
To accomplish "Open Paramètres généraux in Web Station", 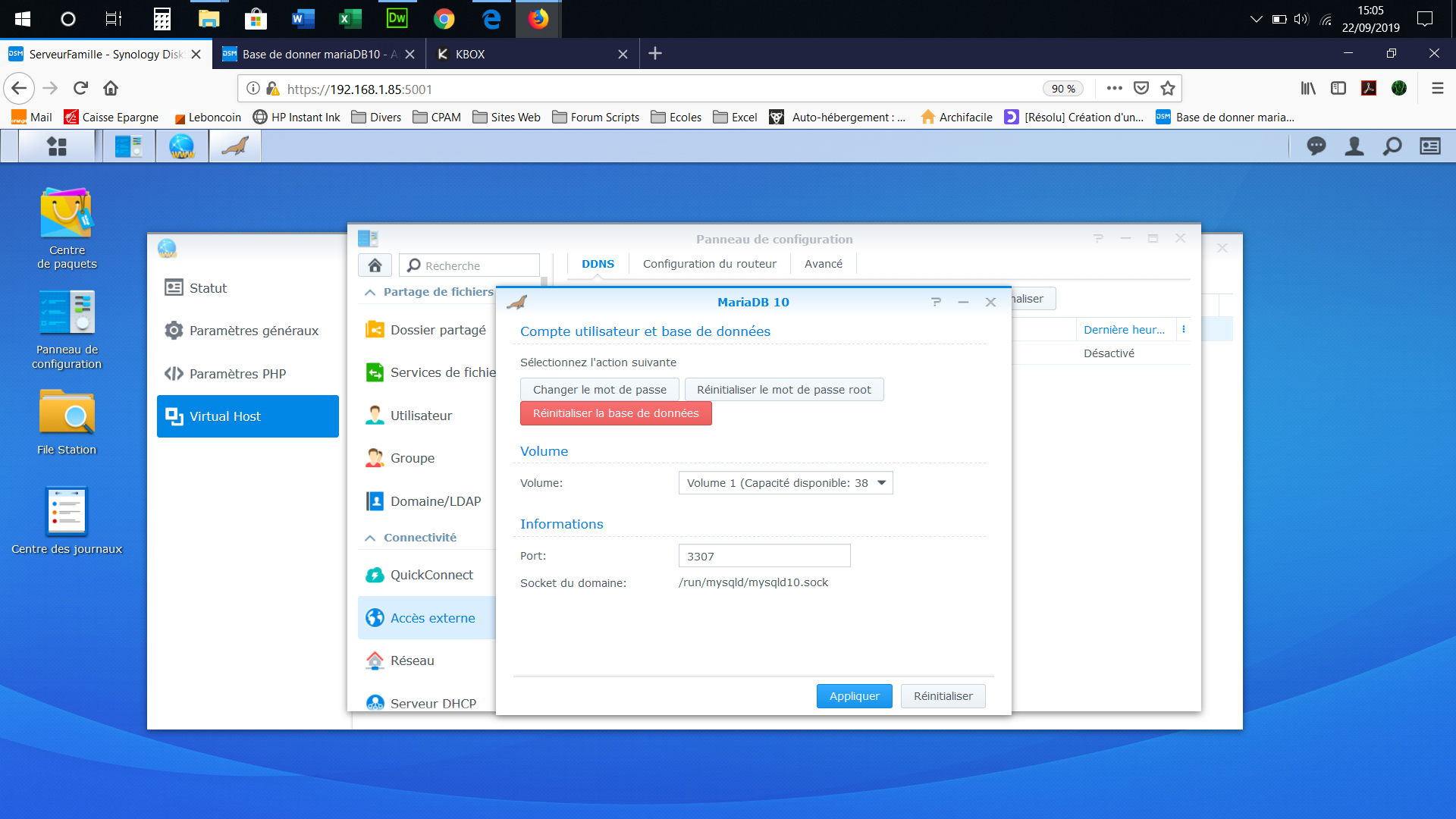I will (248, 331).
